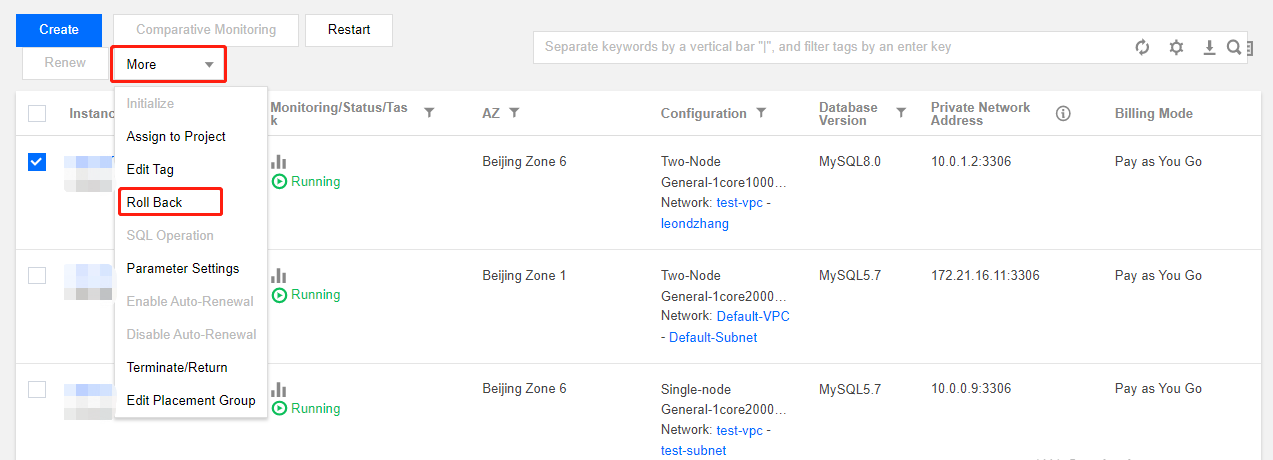Open the column settings gear icon
Viewport: 1273px width, 460px height.
coord(1176,47)
